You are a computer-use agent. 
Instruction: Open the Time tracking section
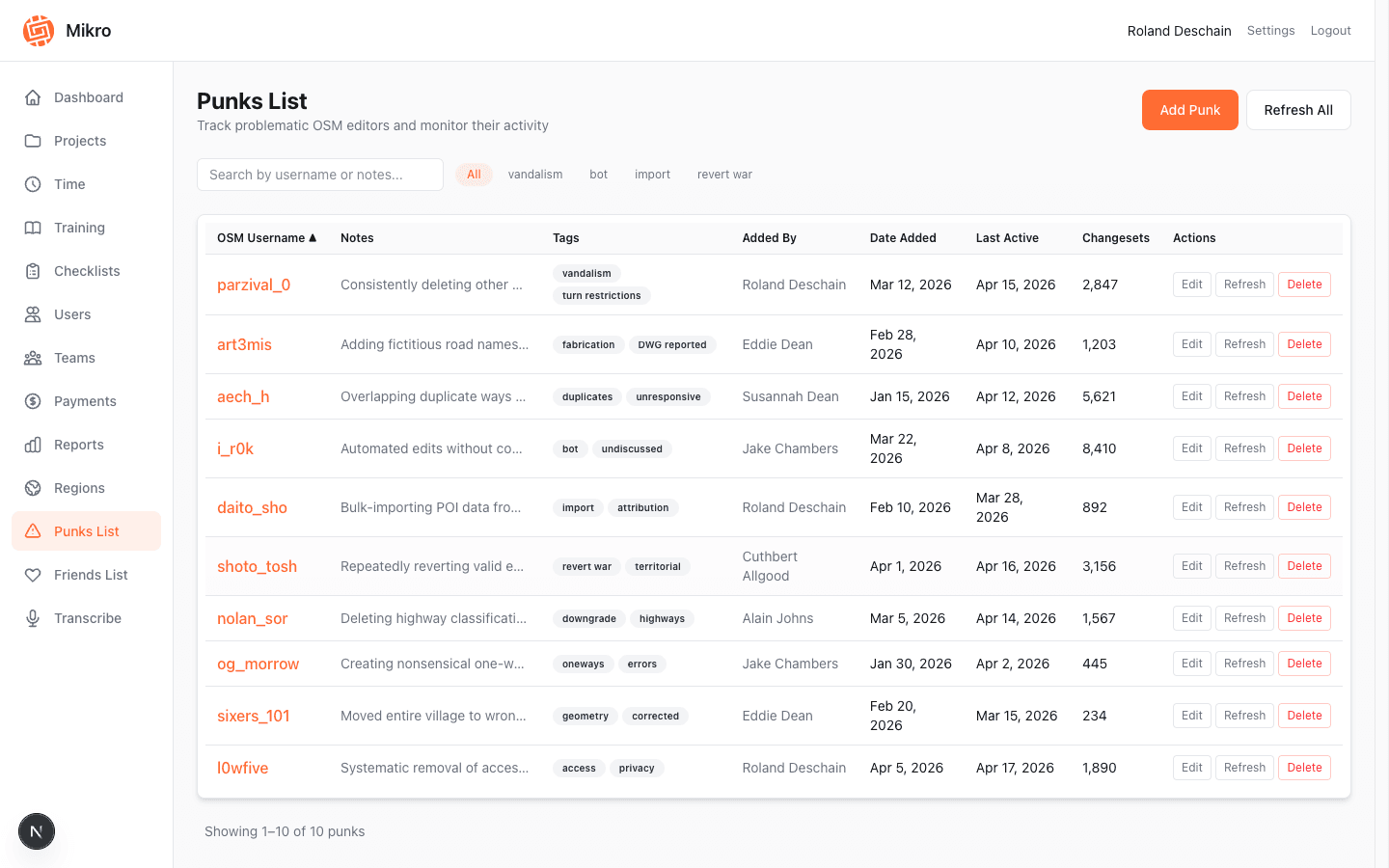(x=33, y=184)
